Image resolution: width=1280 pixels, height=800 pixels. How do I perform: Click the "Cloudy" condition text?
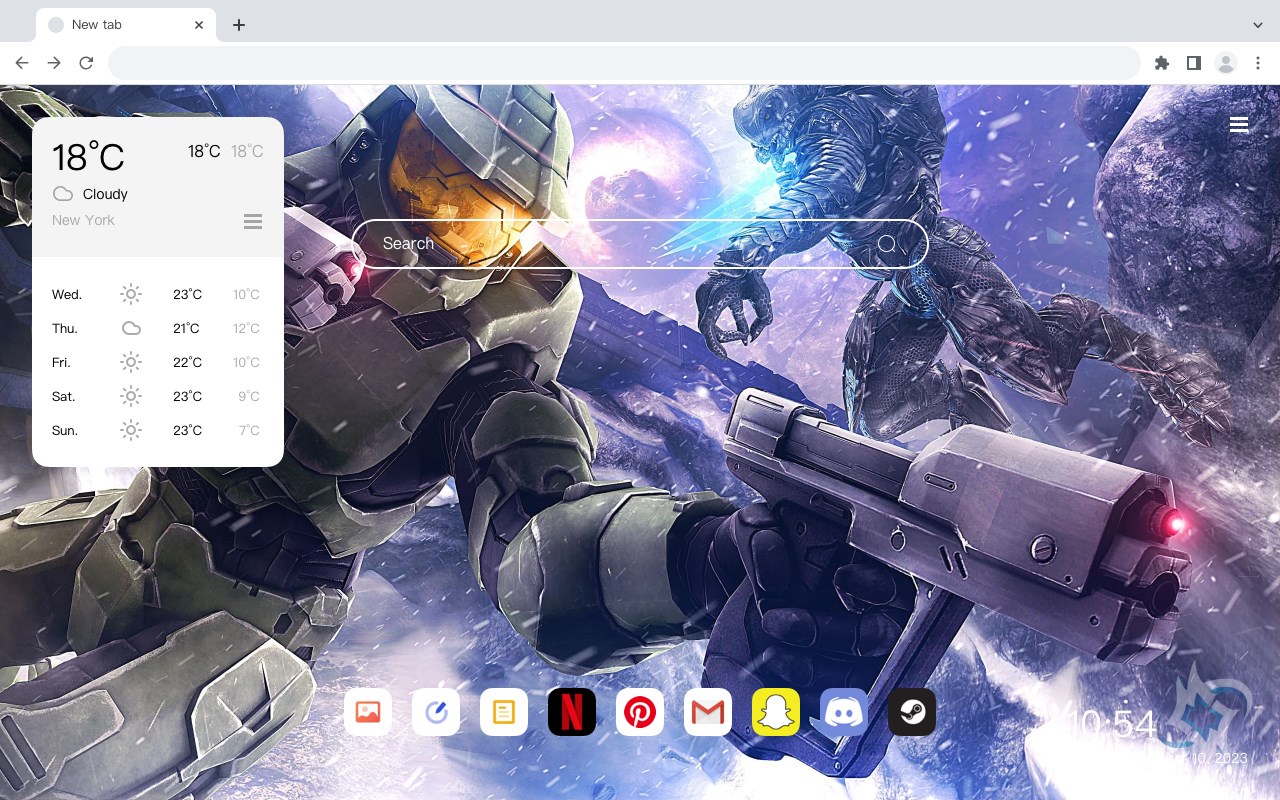(105, 194)
